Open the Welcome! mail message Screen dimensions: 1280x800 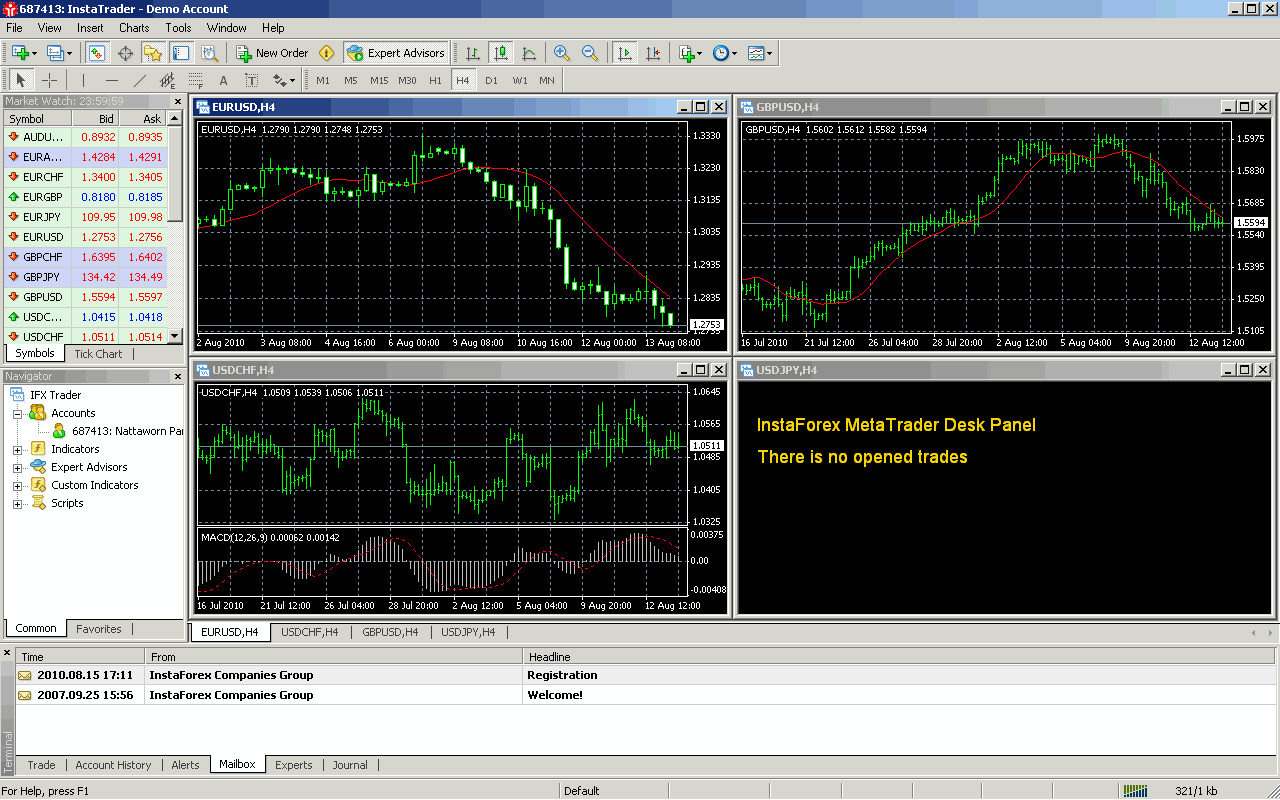pyautogui.click(x=646, y=695)
